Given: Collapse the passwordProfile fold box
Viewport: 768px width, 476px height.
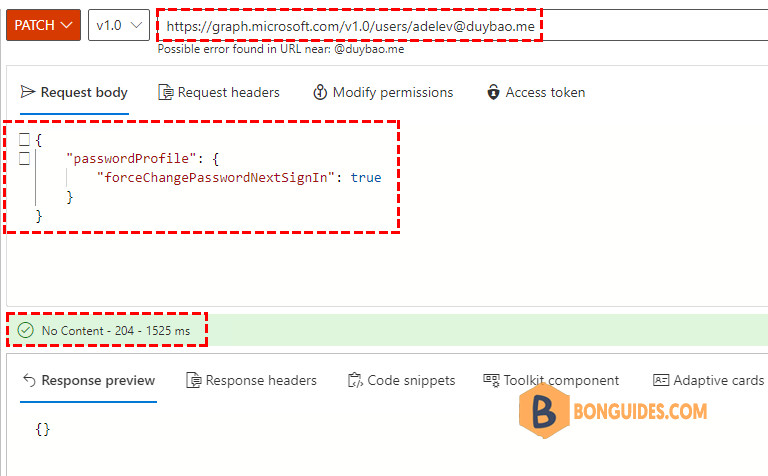Looking at the screenshot, I should (x=24, y=159).
